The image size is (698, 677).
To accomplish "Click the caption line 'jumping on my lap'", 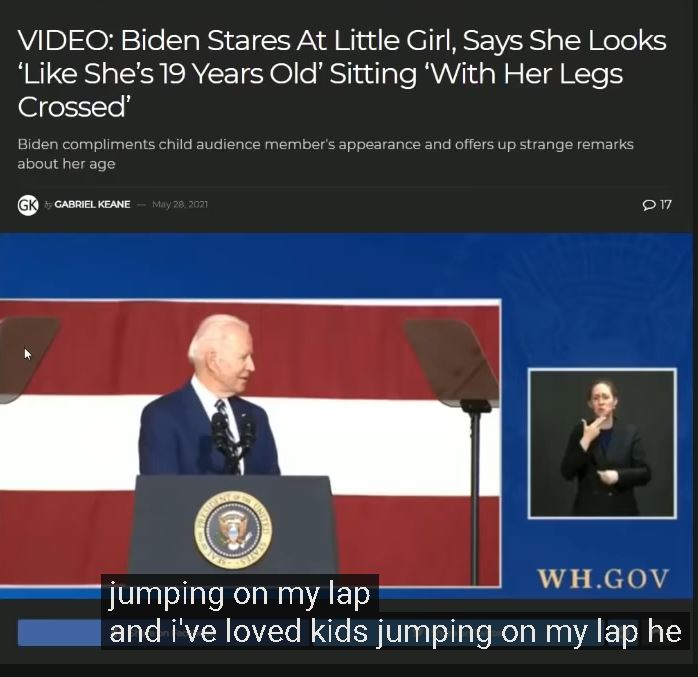I will (x=240, y=594).
